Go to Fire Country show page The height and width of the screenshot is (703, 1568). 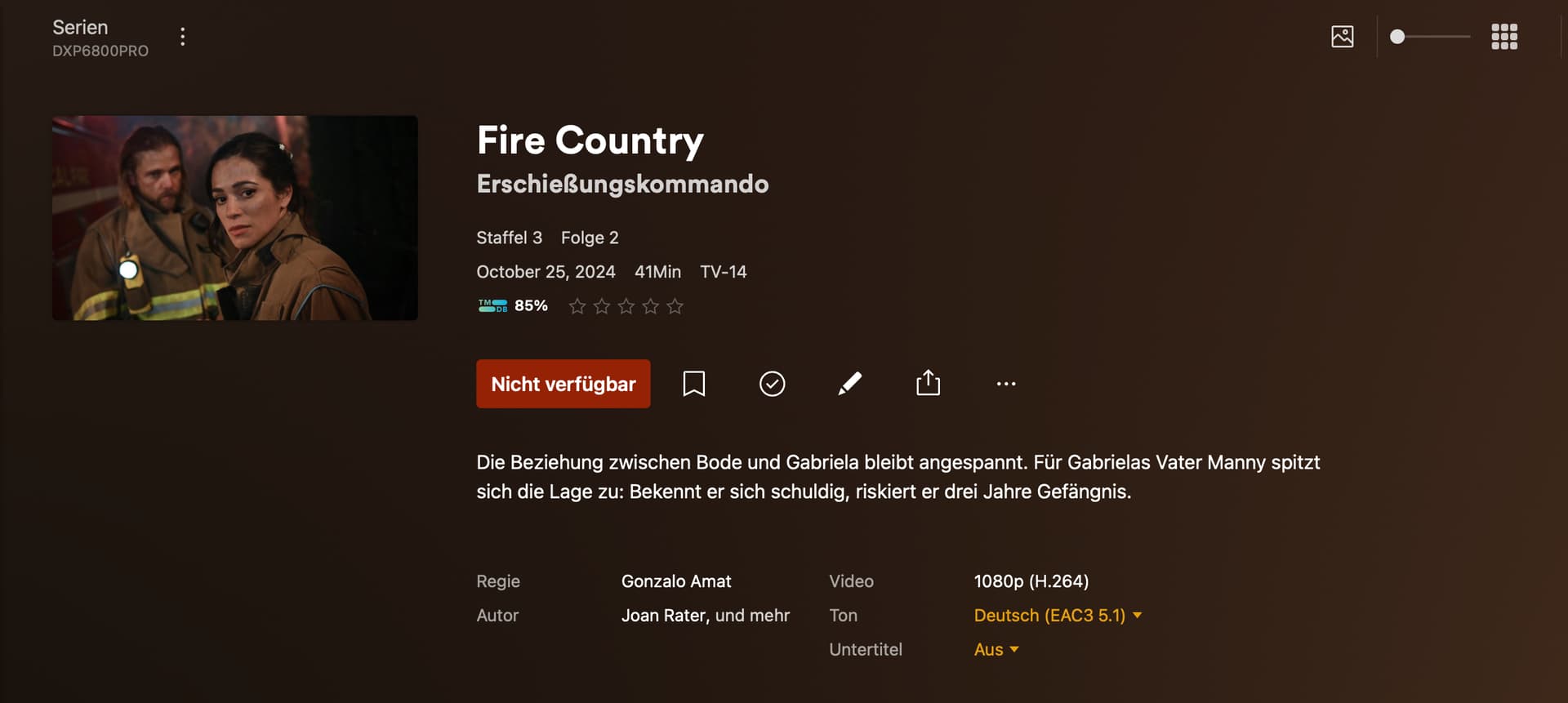tap(590, 140)
